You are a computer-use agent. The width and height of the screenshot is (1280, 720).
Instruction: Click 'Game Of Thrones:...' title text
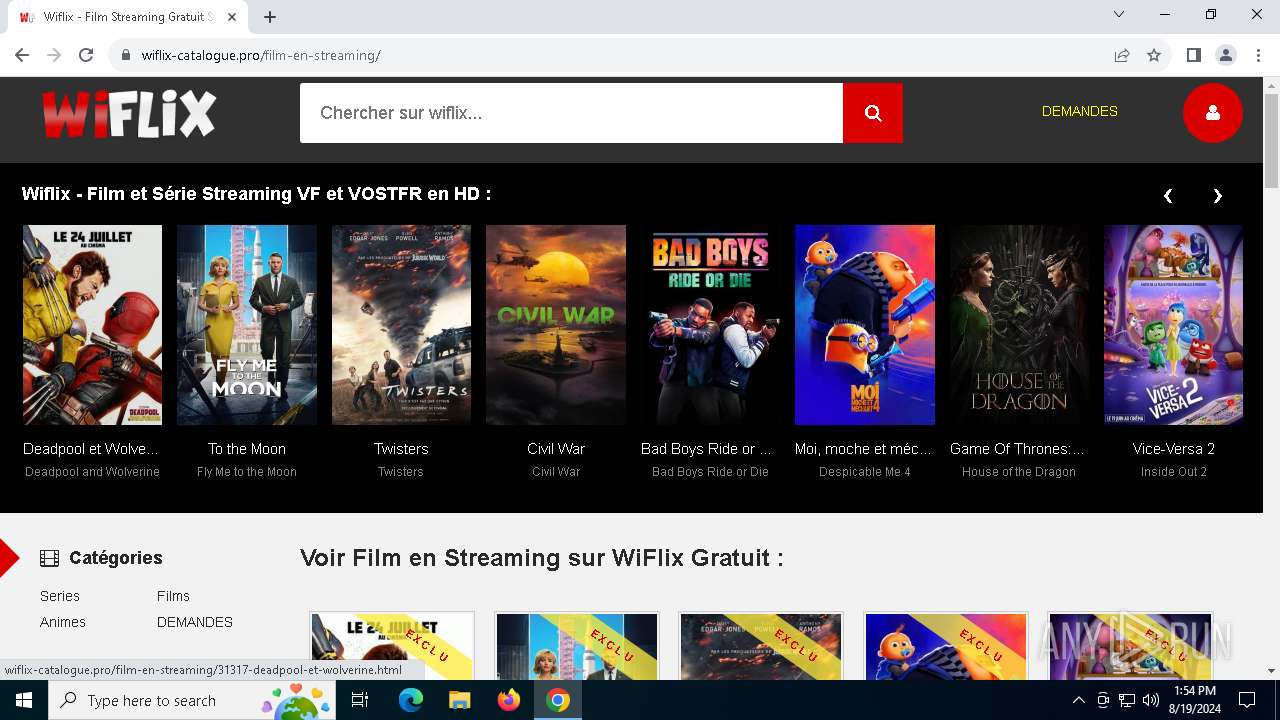point(1017,449)
